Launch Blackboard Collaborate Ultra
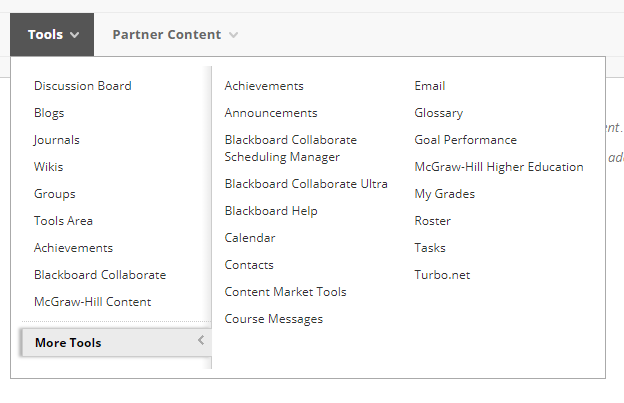Screen dimensions: 624x403 point(306,184)
